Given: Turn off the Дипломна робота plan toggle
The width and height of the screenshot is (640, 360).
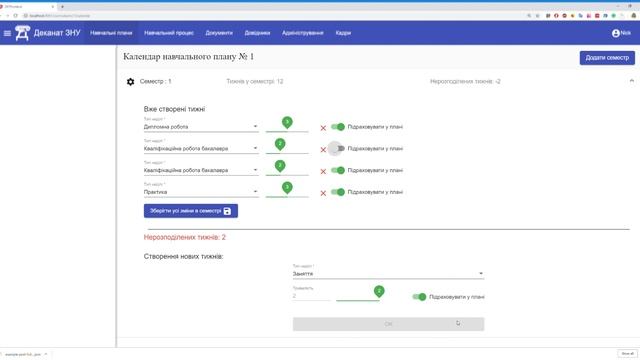Looking at the screenshot, I should (x=338, y=127).
